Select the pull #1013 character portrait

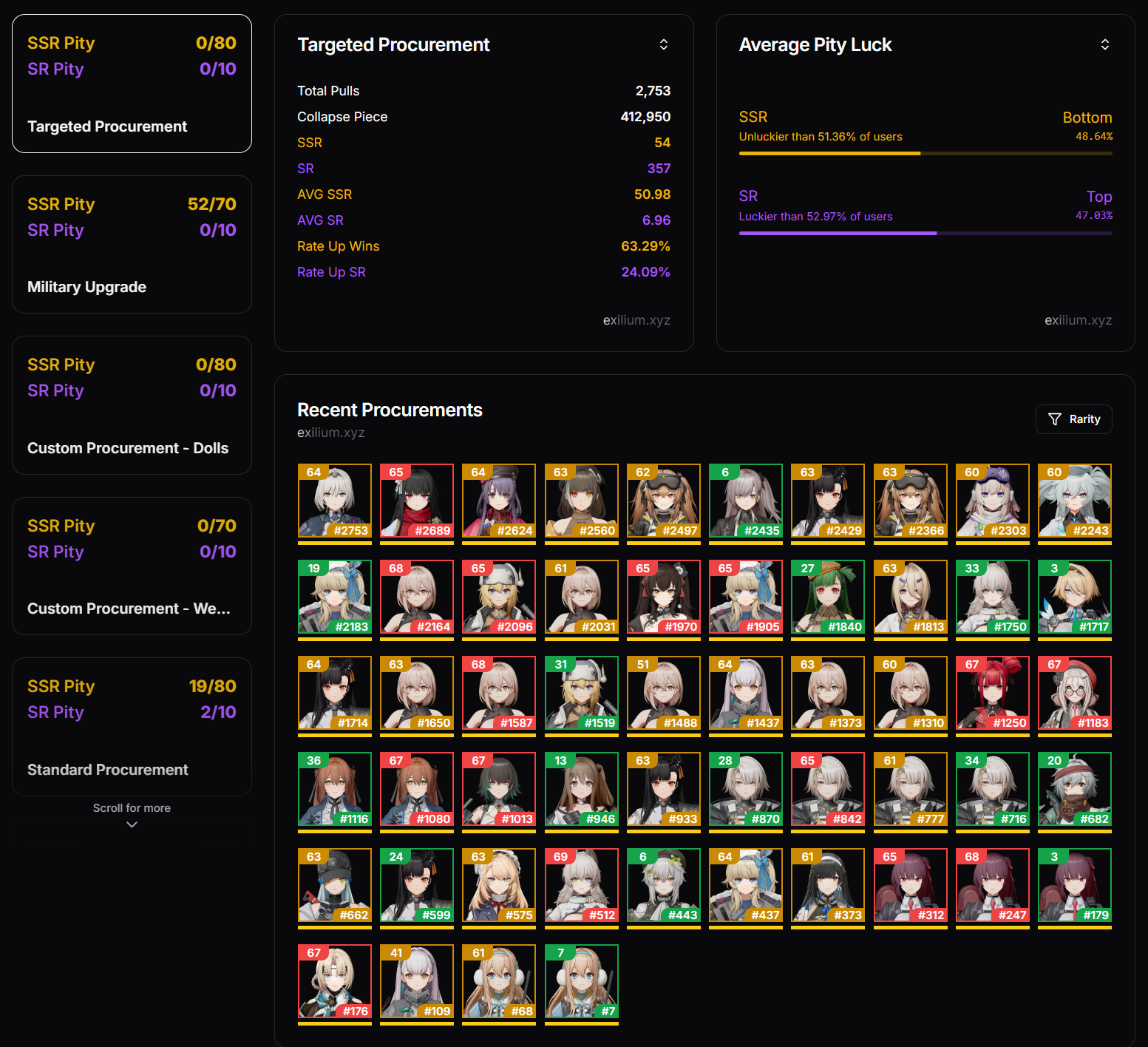pyautogui.click(x=499, y=789)
